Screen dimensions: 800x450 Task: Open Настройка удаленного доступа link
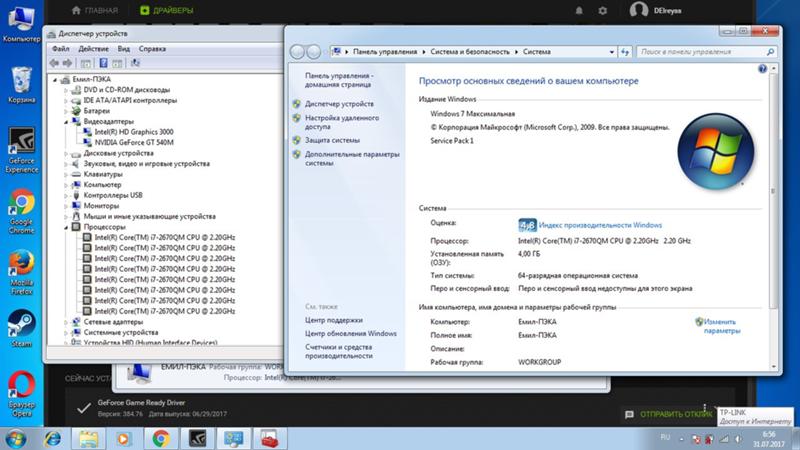[342, 122]
